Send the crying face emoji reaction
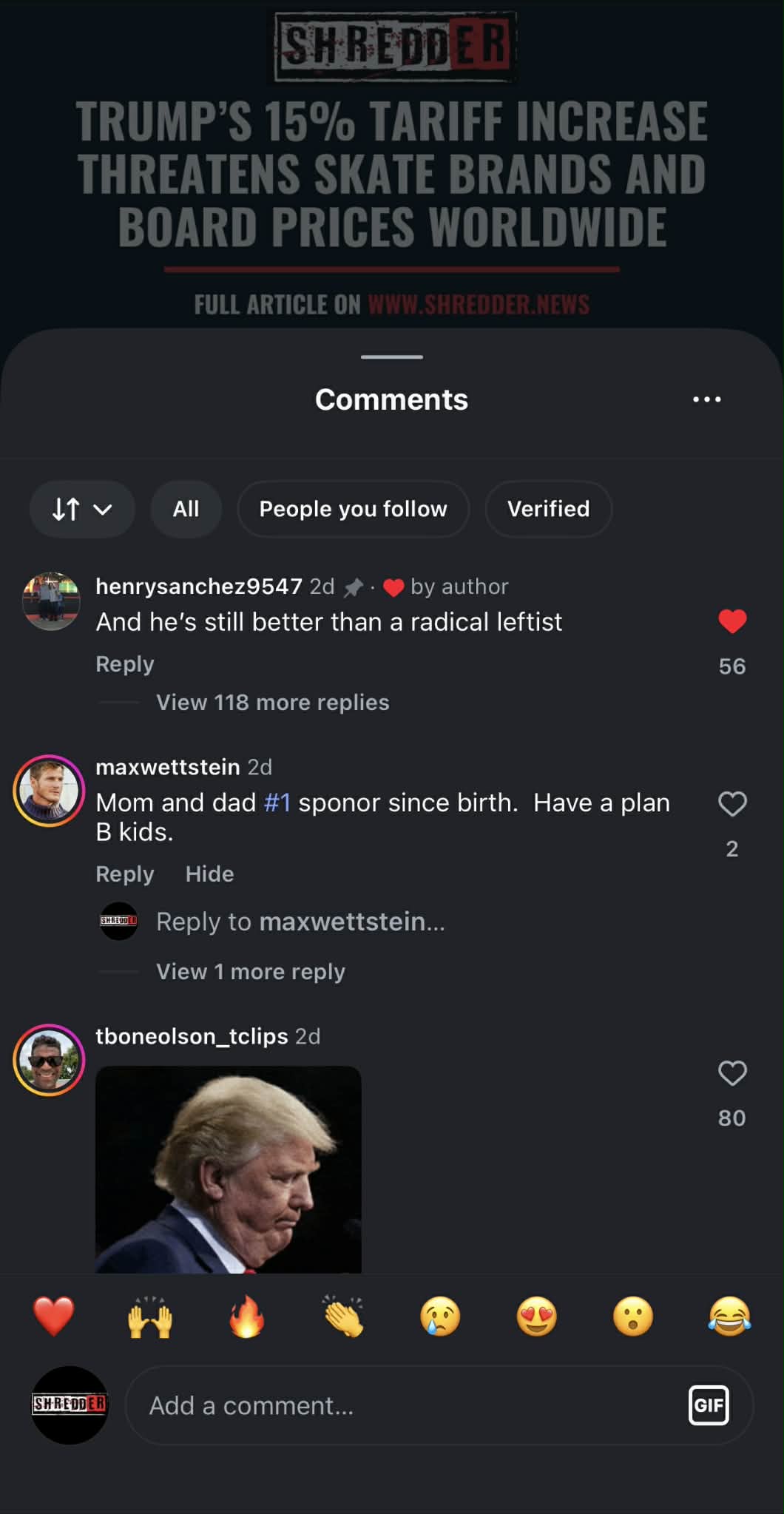 440,1317
